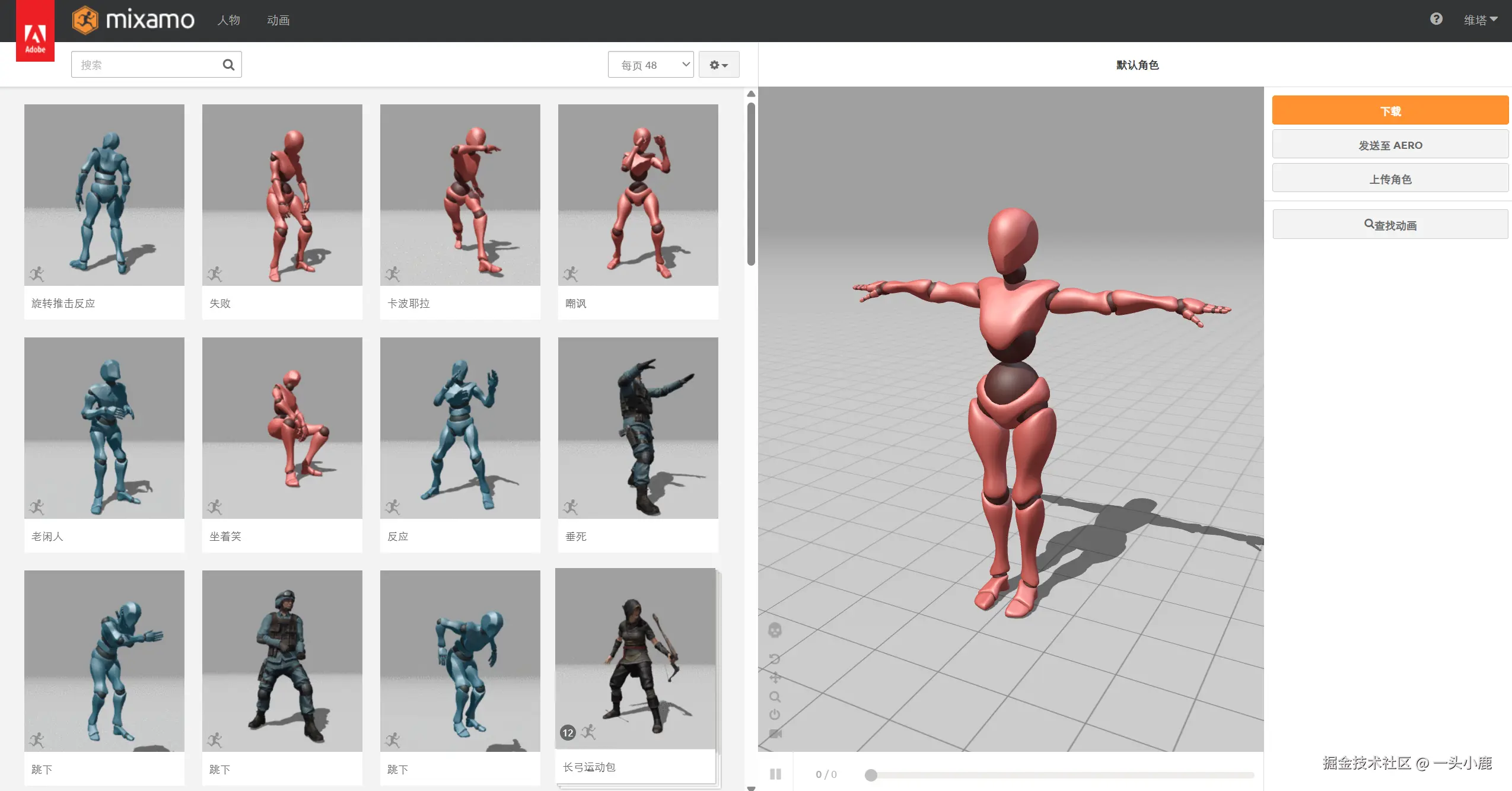Click the 12 count badge on 长弓运动包
Viewport: 1512px width, 791px height.
568,733
